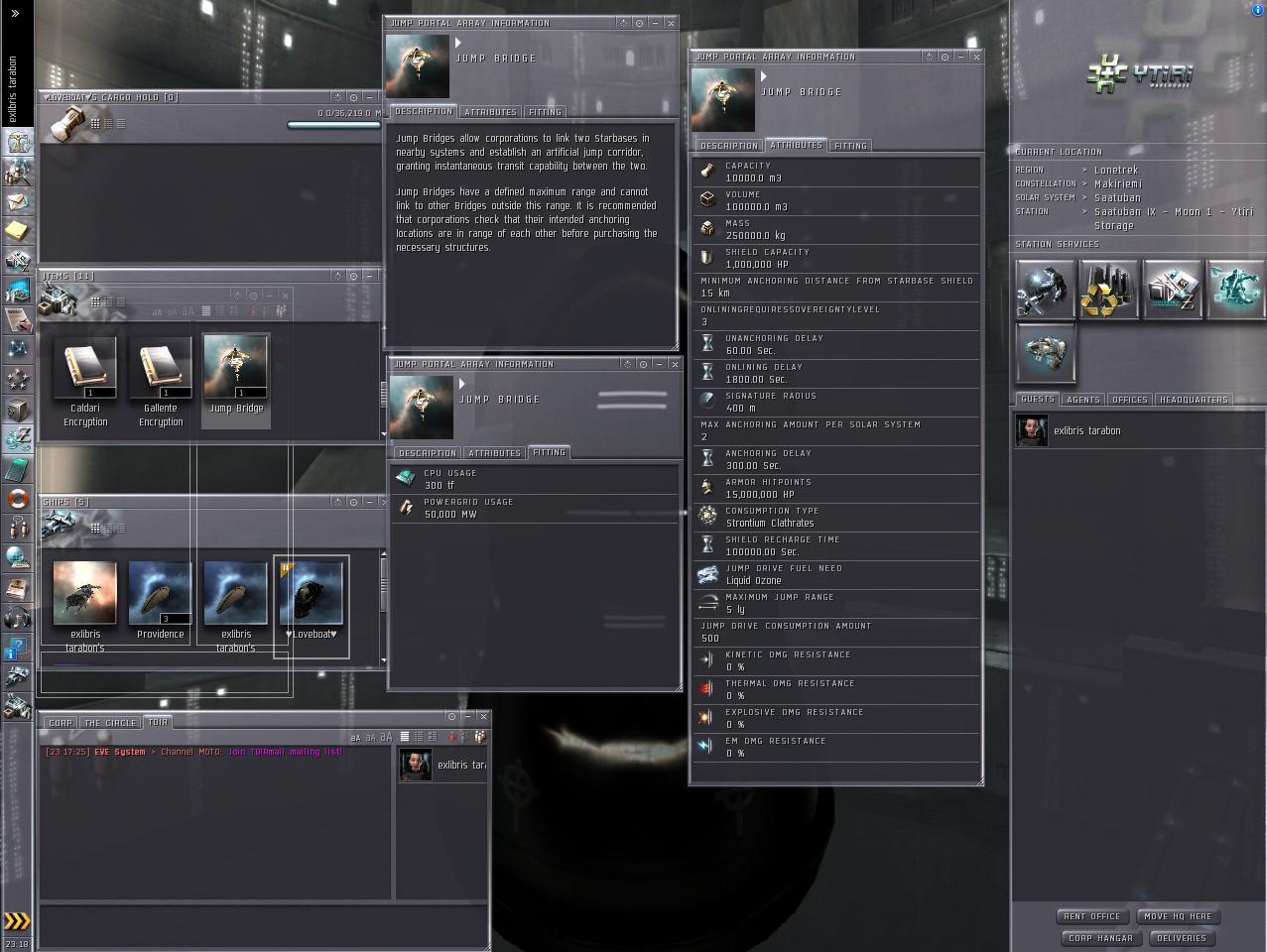Image resolution: width=1267 pixels, height=952 pixels.
Task: Open the character sheet in the left sidebar
Action: pos(17,142)
